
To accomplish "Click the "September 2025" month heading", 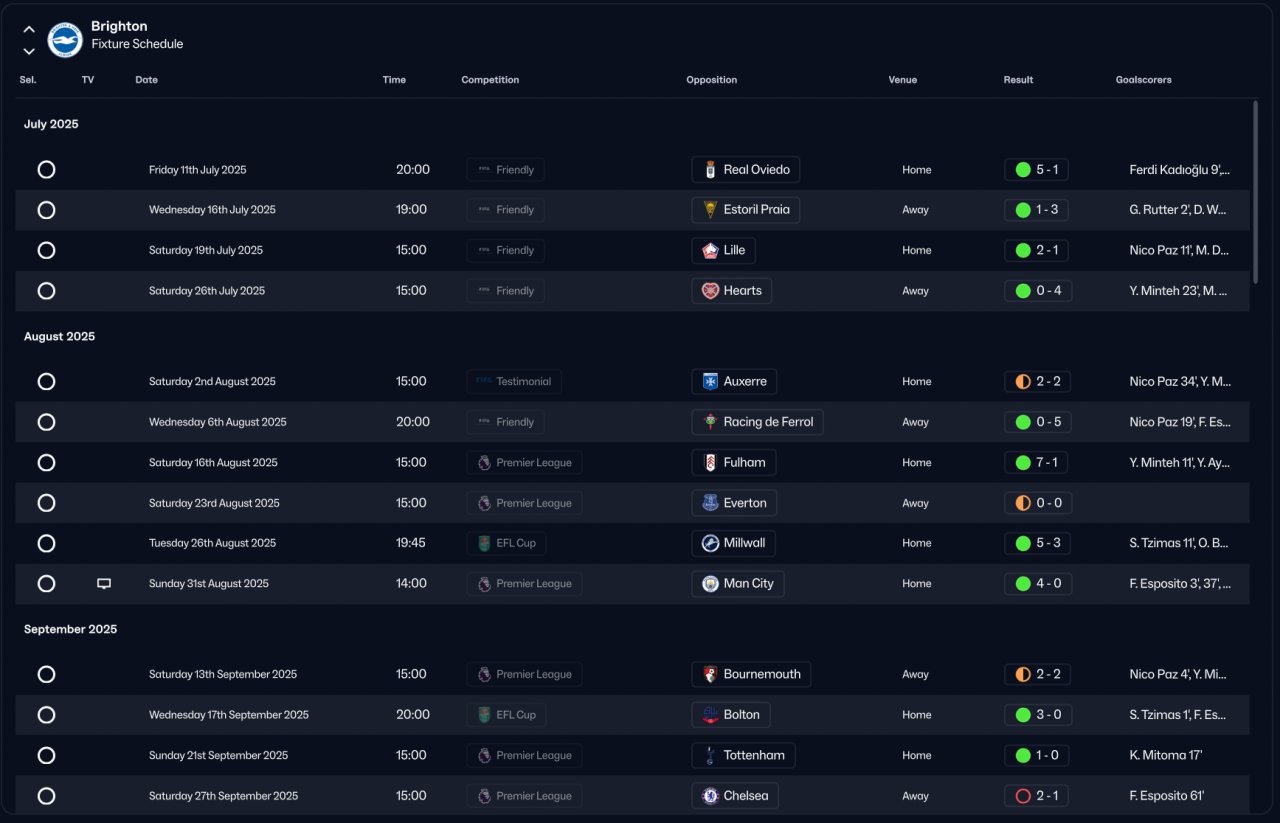I will pyautogui.click(x=71, y=629).
